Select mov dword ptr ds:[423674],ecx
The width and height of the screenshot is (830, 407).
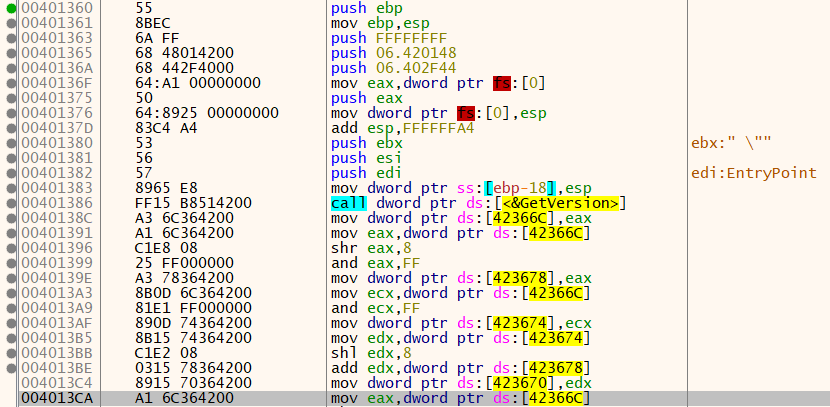click(461, 323)
